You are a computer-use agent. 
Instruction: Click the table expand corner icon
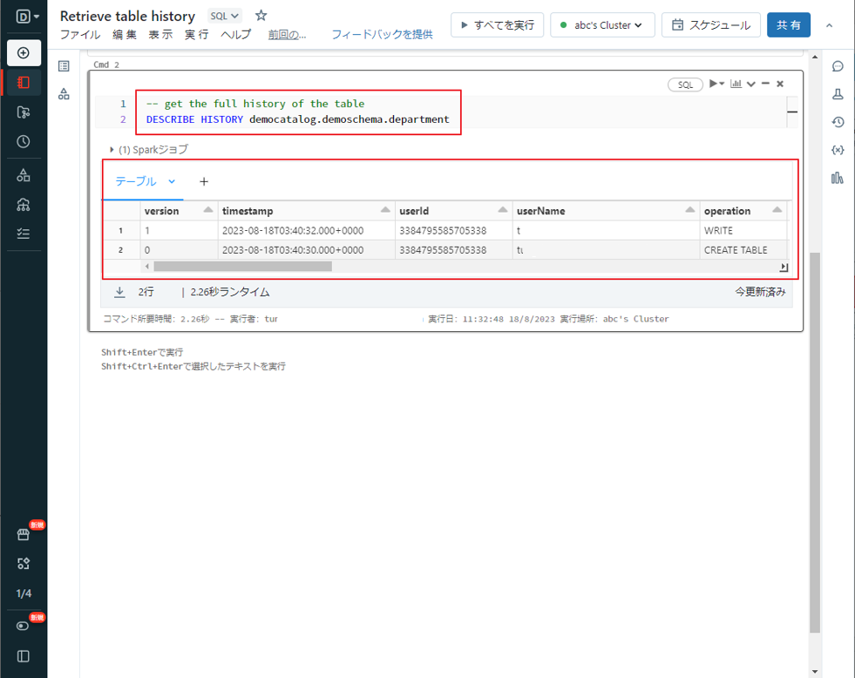[x=784, y=267]
